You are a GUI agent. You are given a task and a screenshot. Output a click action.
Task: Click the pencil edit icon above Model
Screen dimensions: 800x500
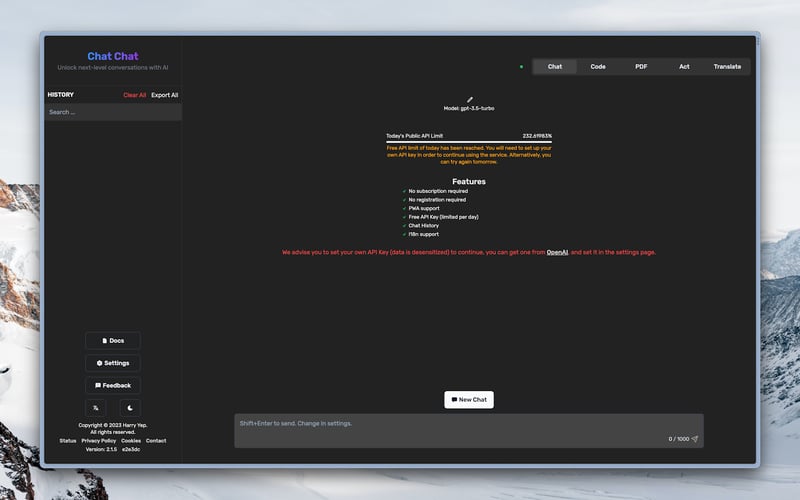469,99
